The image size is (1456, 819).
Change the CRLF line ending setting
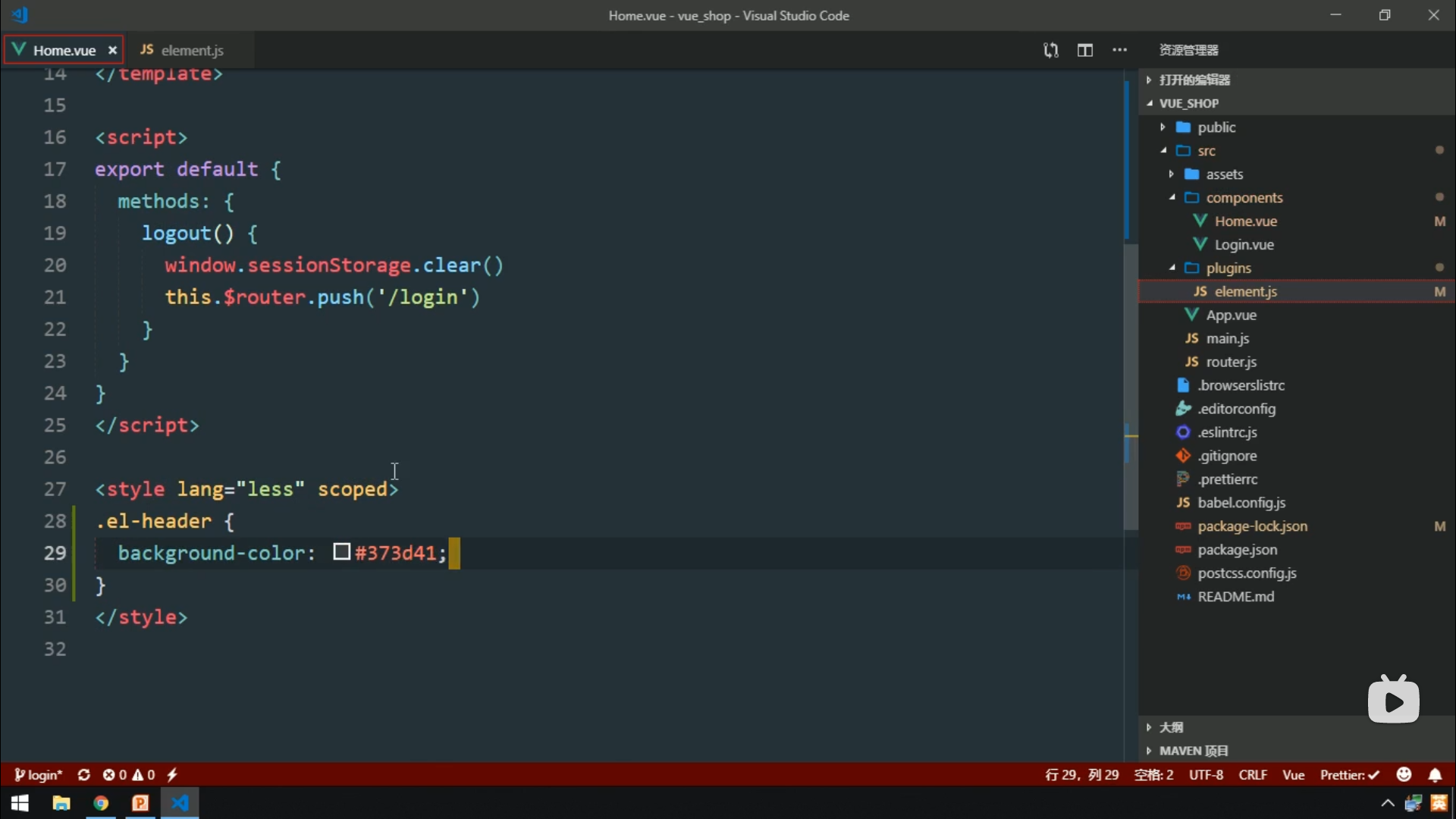1253,775
